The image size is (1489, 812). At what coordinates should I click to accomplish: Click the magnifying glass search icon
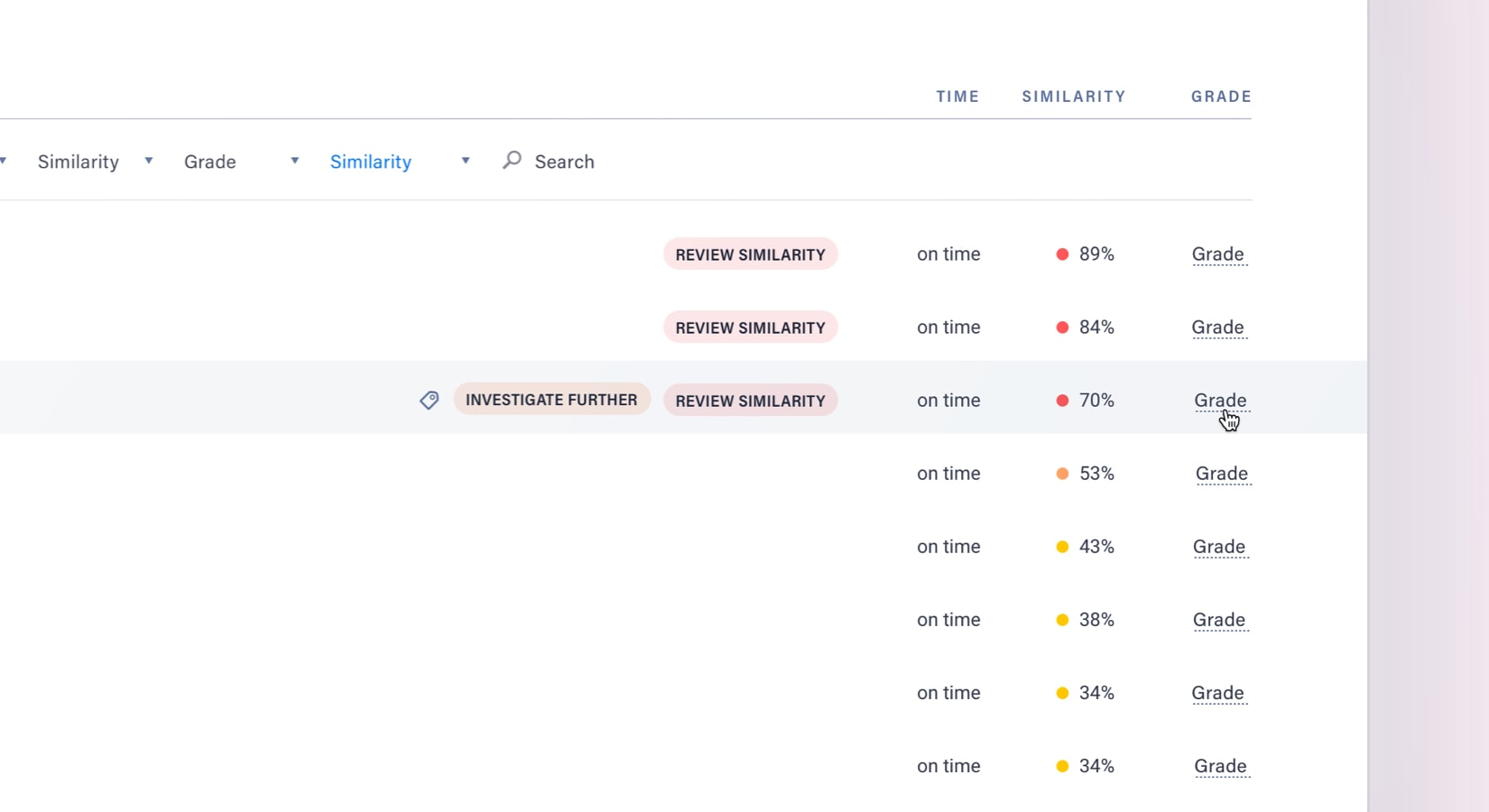tap(512, 161)
